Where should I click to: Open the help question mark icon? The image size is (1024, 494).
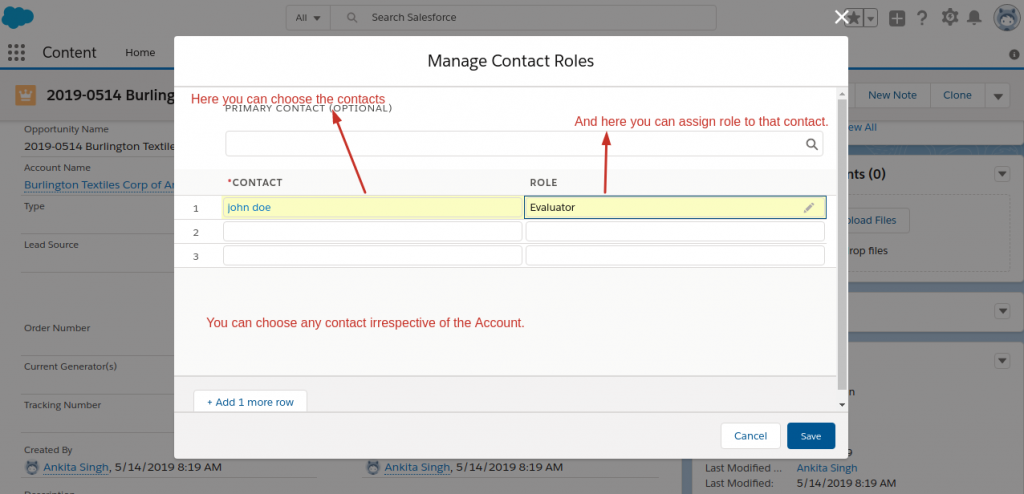coord(921,18)
